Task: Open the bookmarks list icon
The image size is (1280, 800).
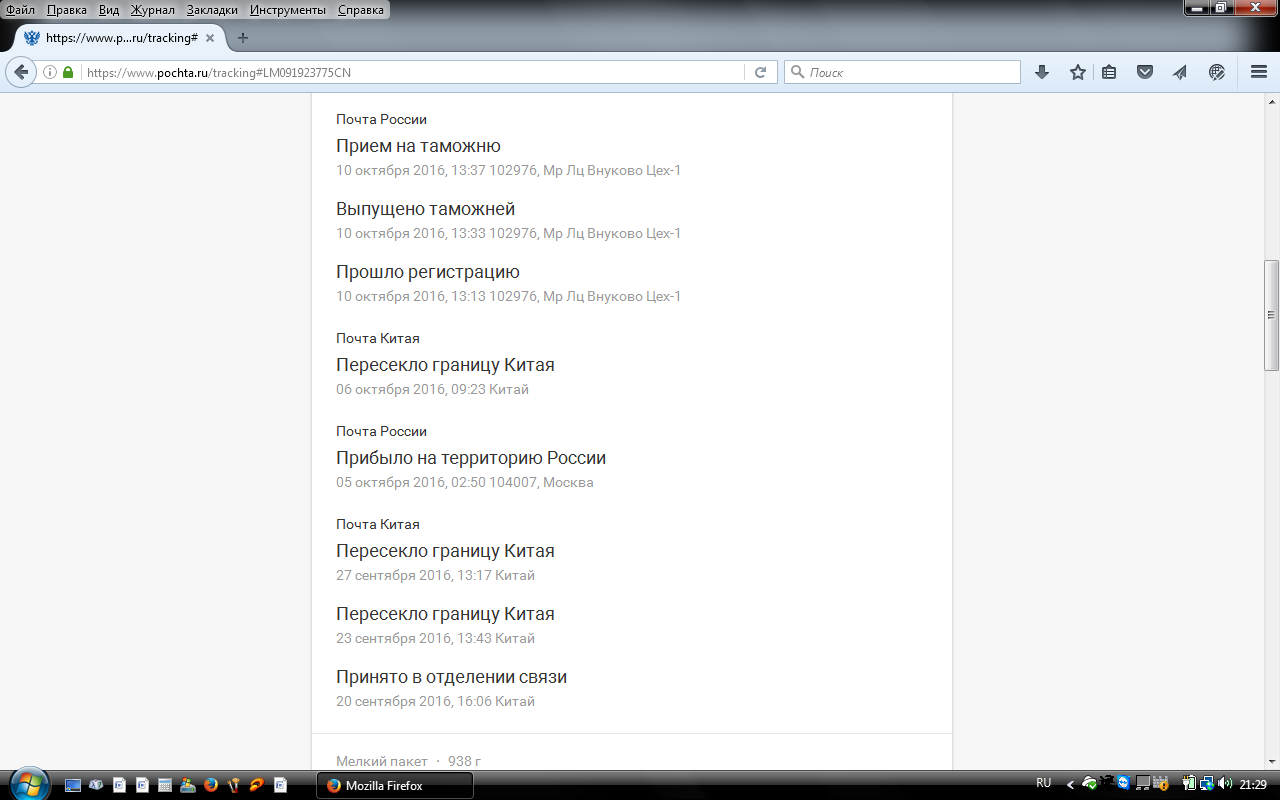Action: point(1109,72)
